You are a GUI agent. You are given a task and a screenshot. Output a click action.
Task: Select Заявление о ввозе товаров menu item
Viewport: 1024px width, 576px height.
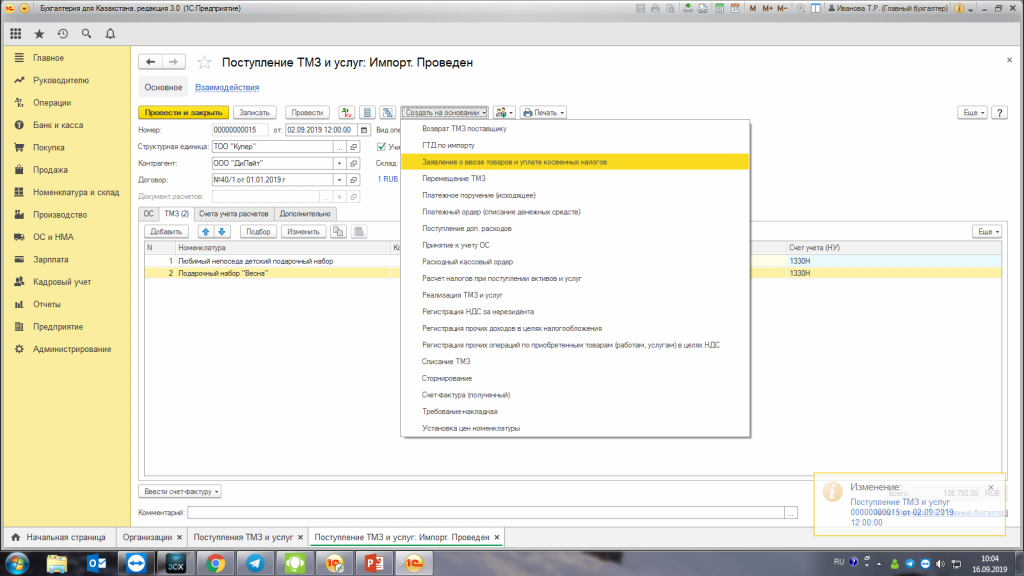(x=575, y=162)
